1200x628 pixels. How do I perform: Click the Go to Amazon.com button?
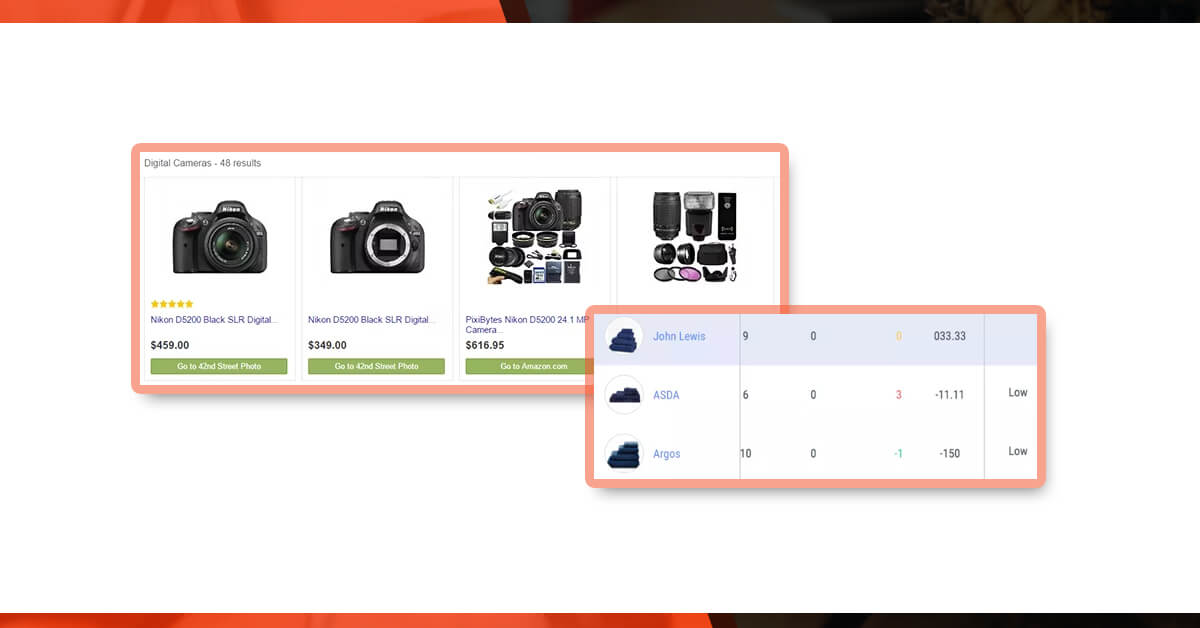click(x=530, y=366)
